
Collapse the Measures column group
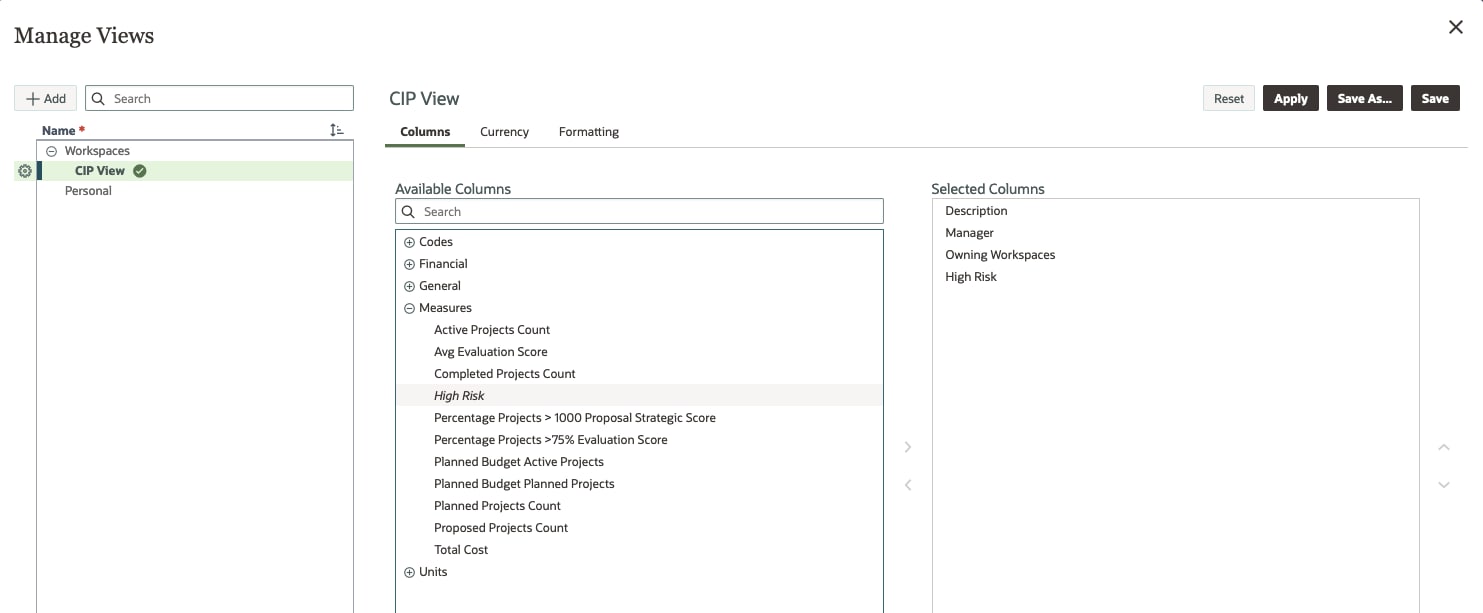point(409,308)
